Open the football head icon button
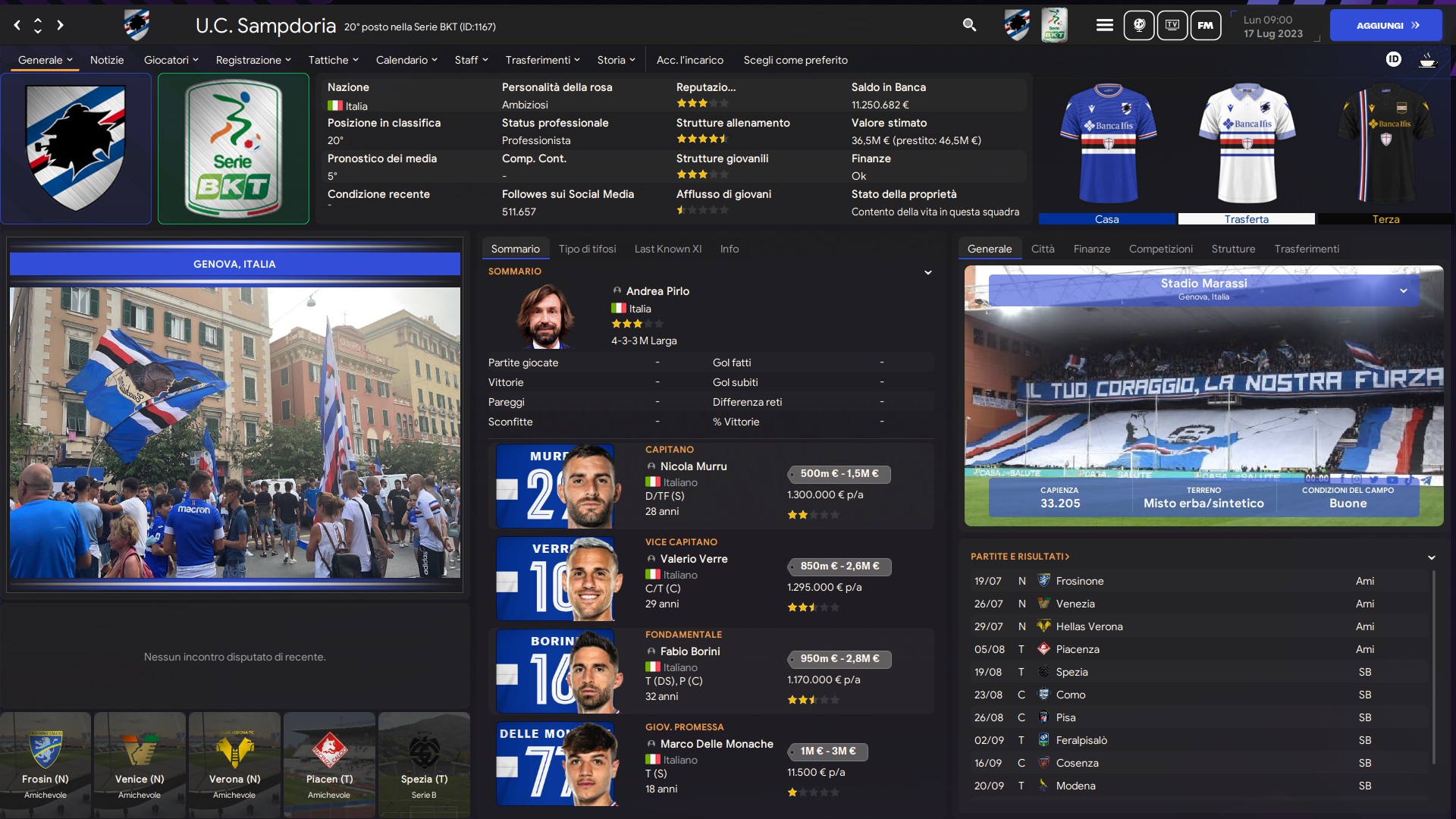Image resolution: width=1456 pixels, height=819 pixels. [1138, 25]
